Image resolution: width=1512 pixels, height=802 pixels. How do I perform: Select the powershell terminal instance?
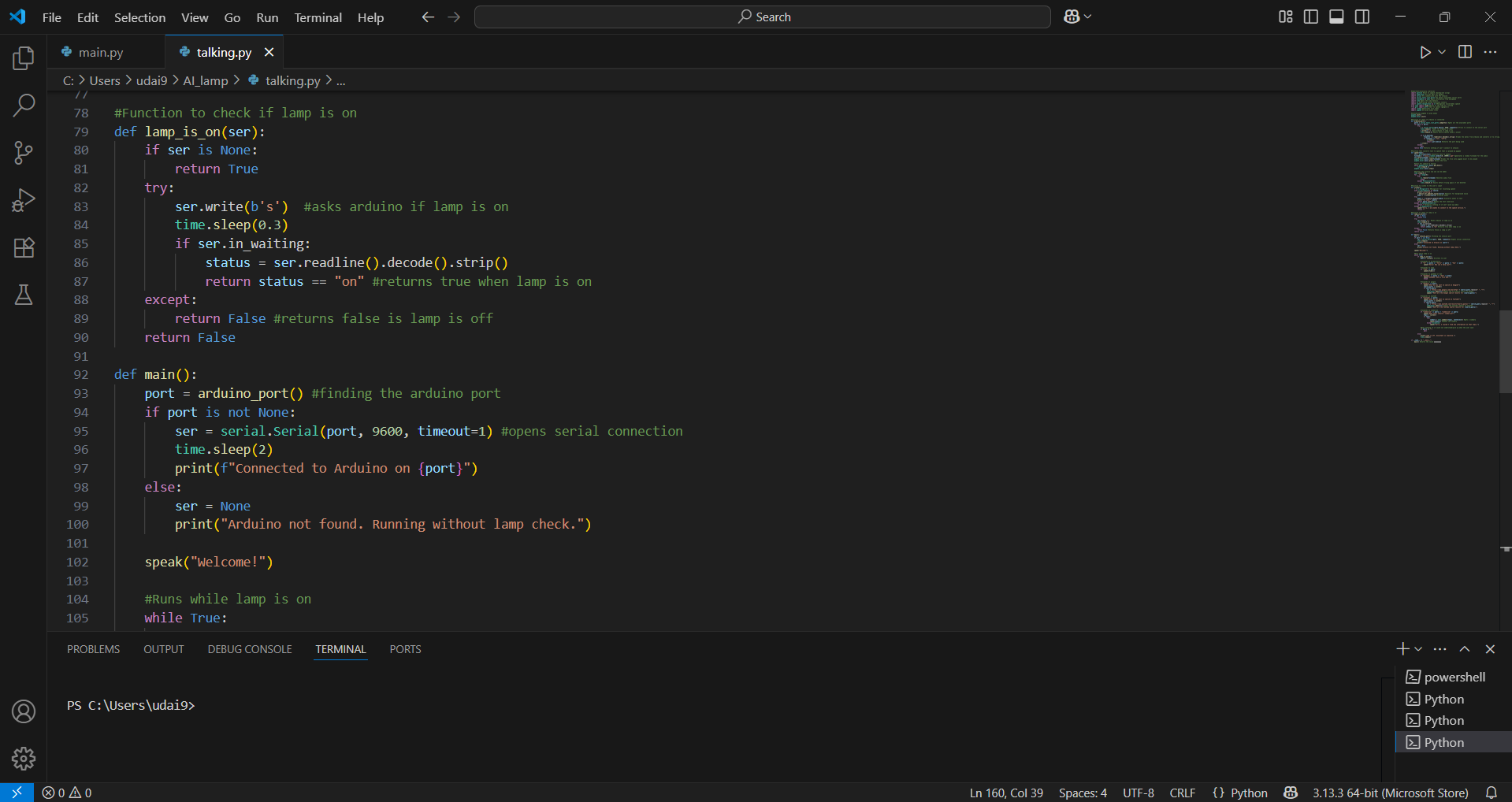click(x=1454, y=677)
